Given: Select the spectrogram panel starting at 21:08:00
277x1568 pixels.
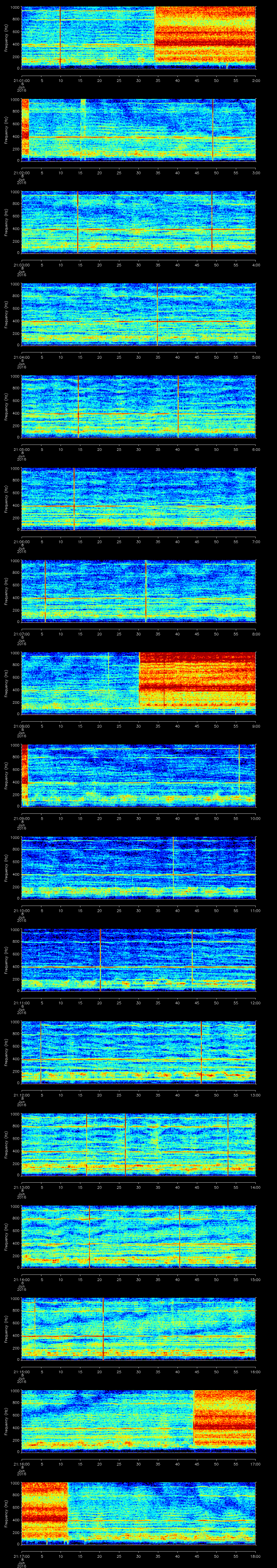Looking at the screenshot, I should (x=138, y=683).
